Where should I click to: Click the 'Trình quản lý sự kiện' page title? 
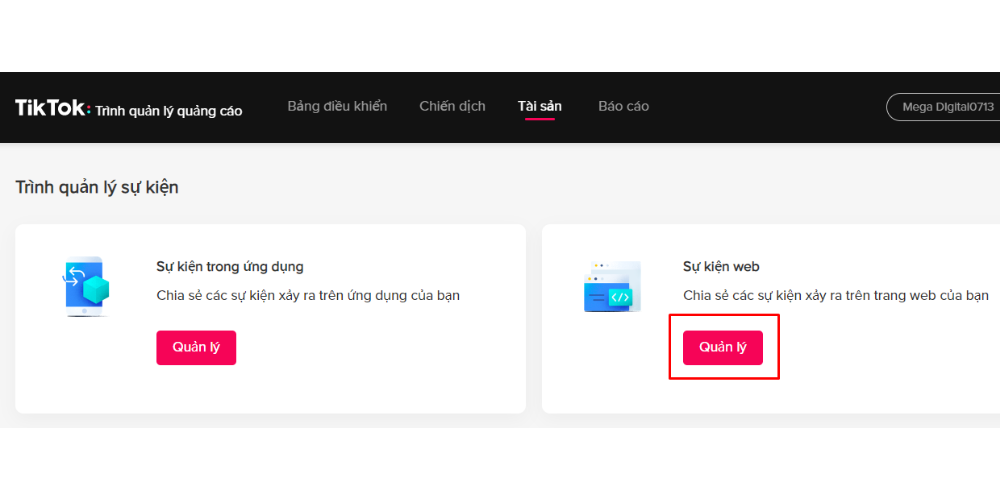97,188
